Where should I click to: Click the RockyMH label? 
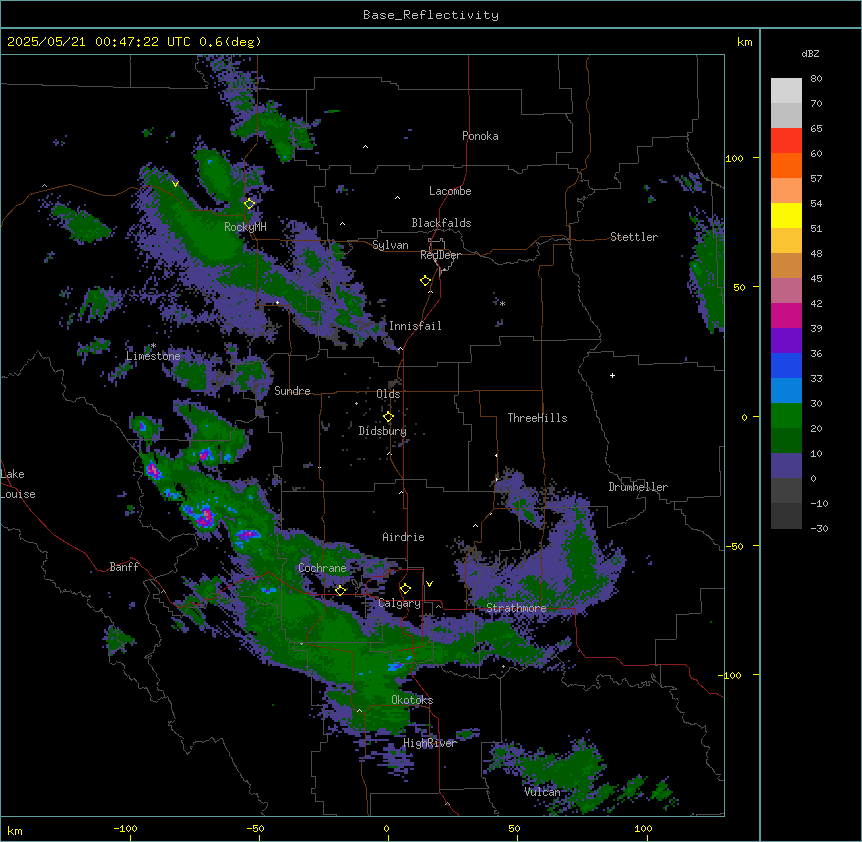[245, 227]
